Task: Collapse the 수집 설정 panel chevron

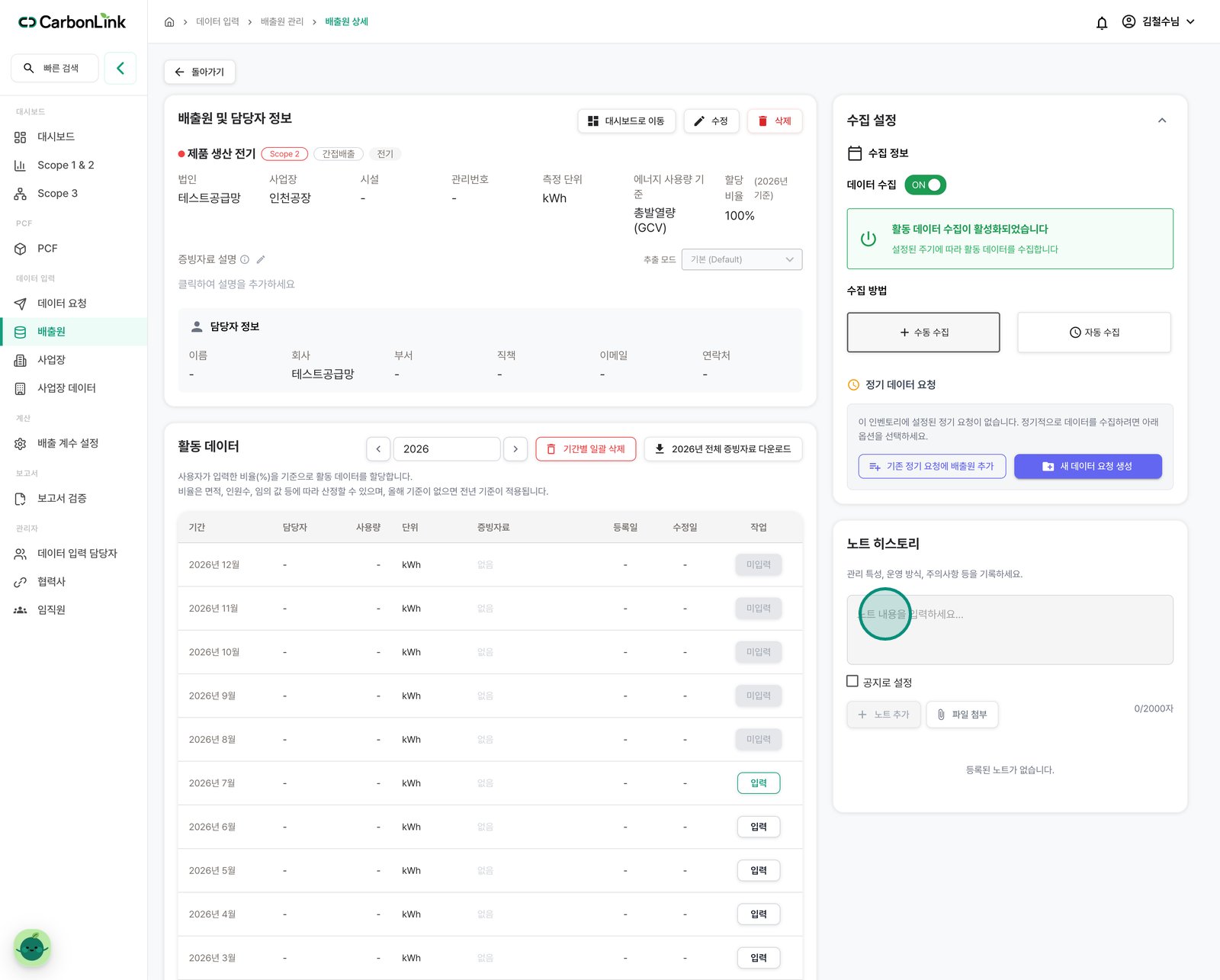Action: click(1162, 120)
